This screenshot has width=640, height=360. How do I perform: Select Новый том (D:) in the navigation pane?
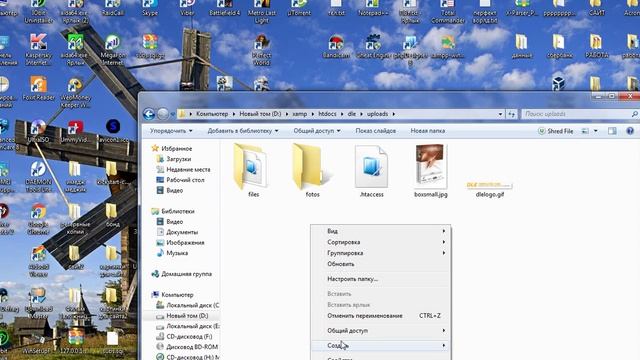point(182,316)
